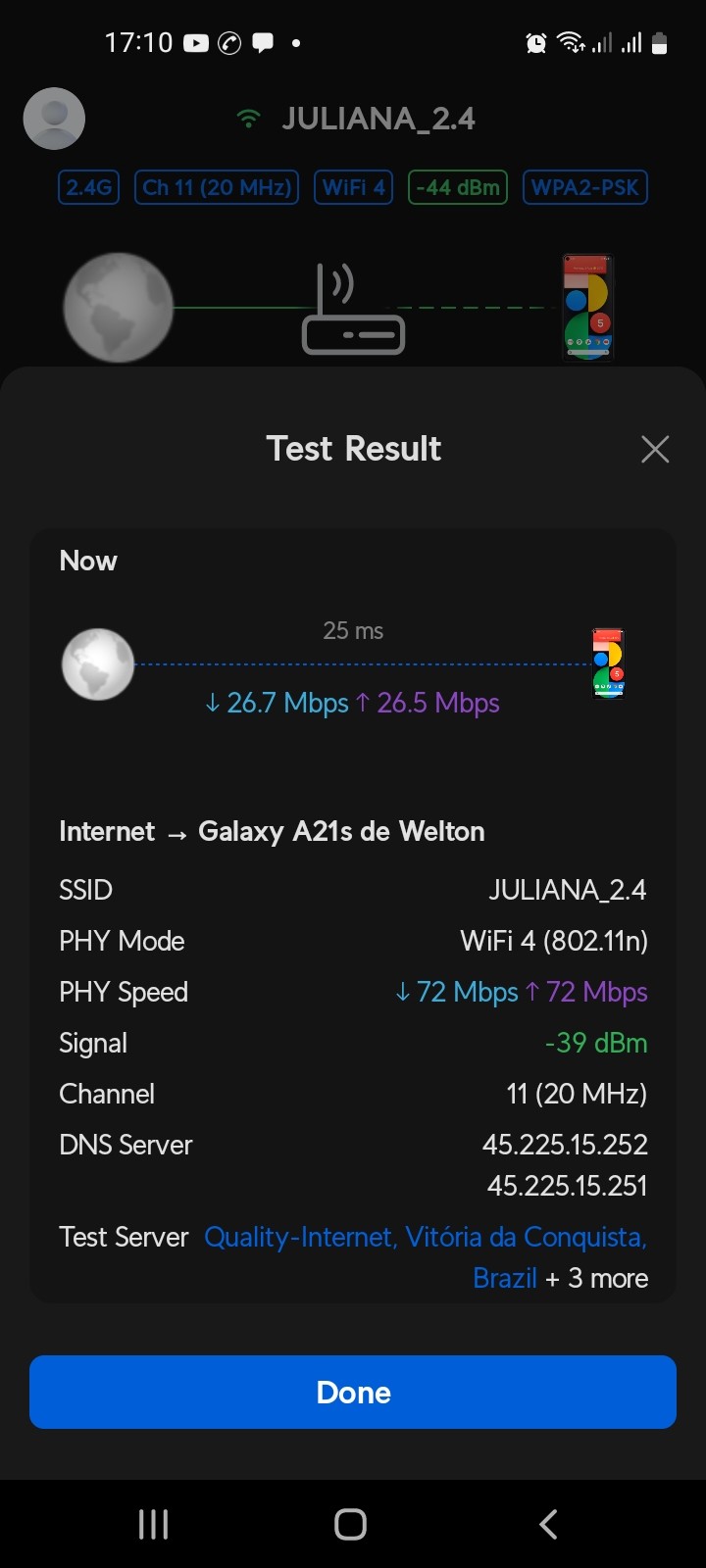Tap the WiFi 4 standard badge
Image resolution: width=706 pixels, height=1568 pixels.
(353, 187)
